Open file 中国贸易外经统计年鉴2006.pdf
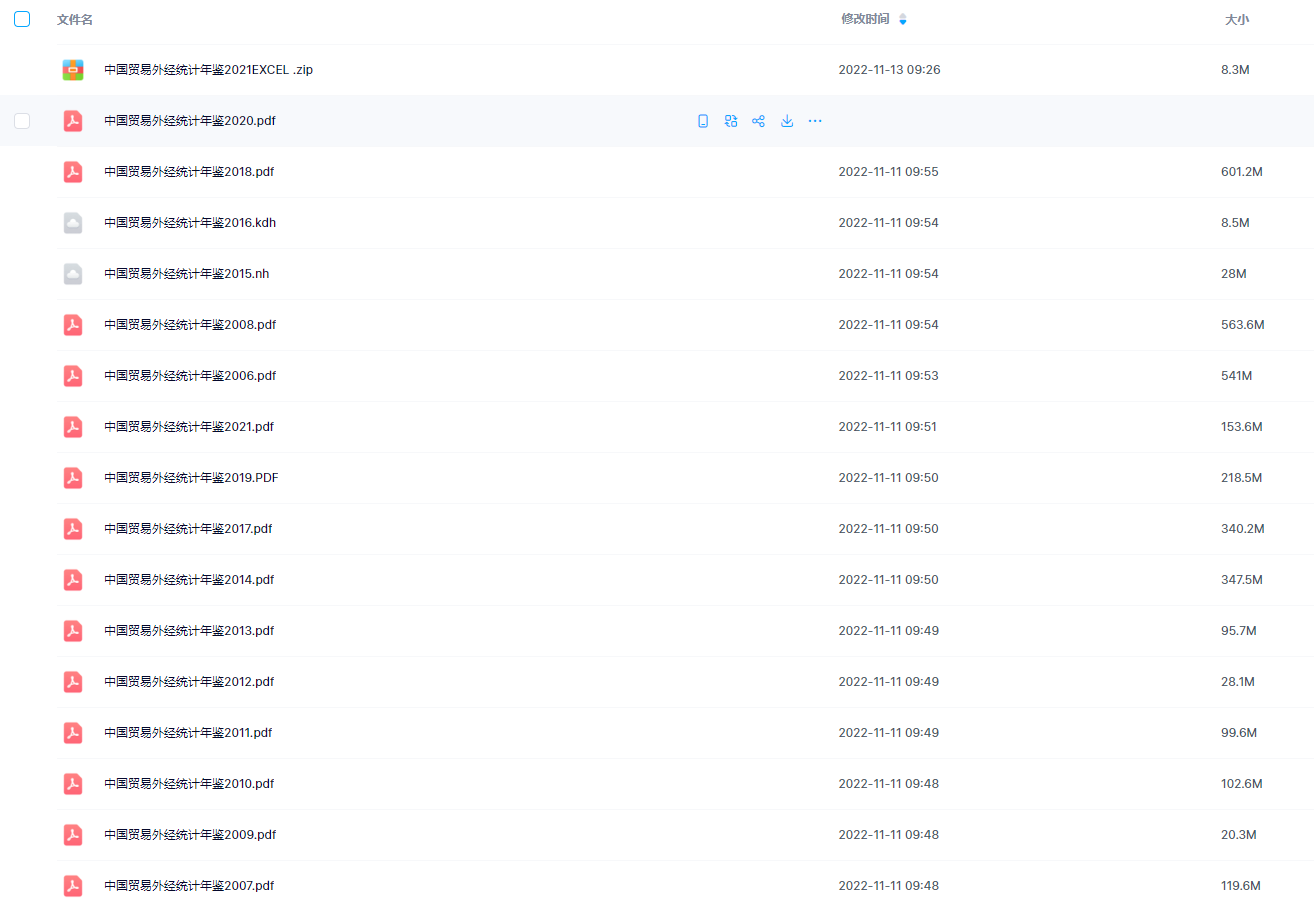Image resolution: width=1314 pixels, height=904 pixels. point(190,376)
